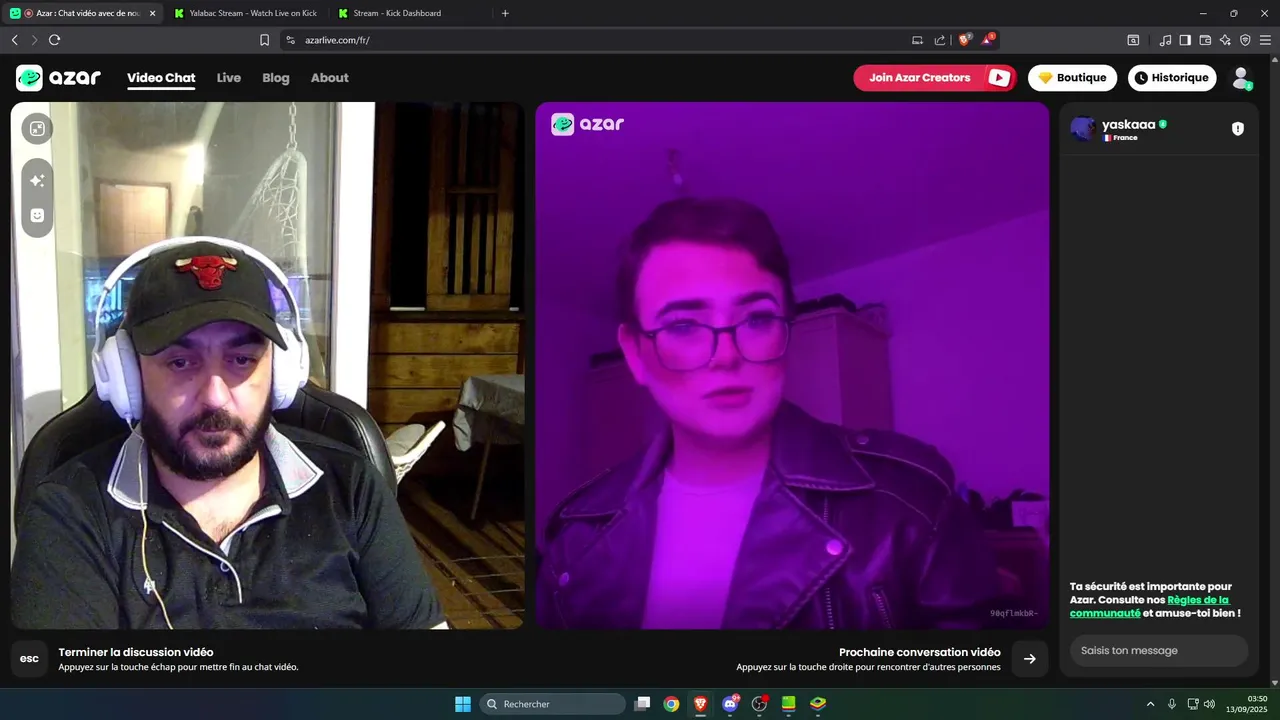1280x720 pixels.
Task: Click the cast screen icon
Action: click(917, 40)
